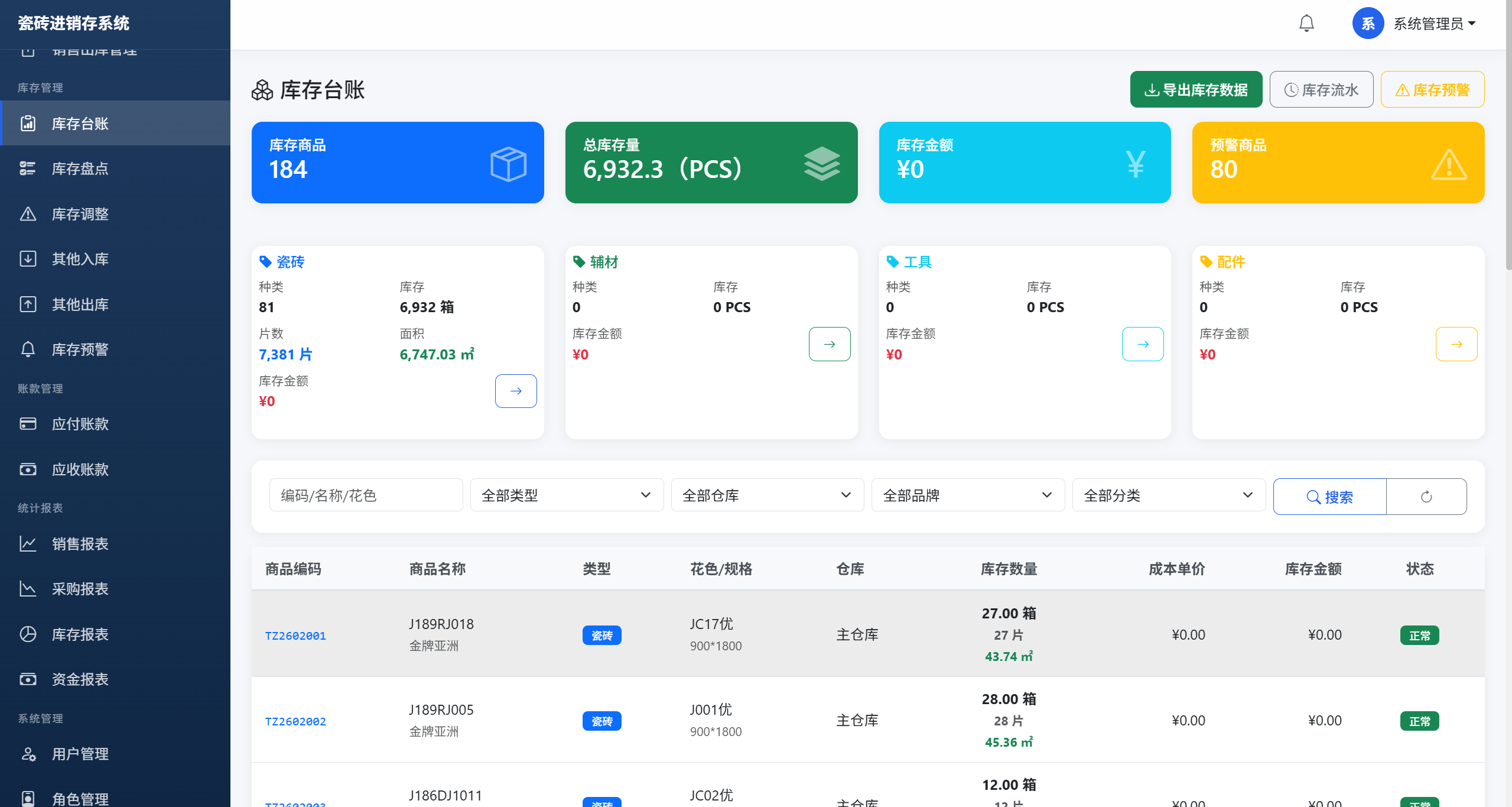Viewport: 1512px width, 807px height.
Task: Click the 应付账款 card icon in sidebar
Action: tap(28, 424)
